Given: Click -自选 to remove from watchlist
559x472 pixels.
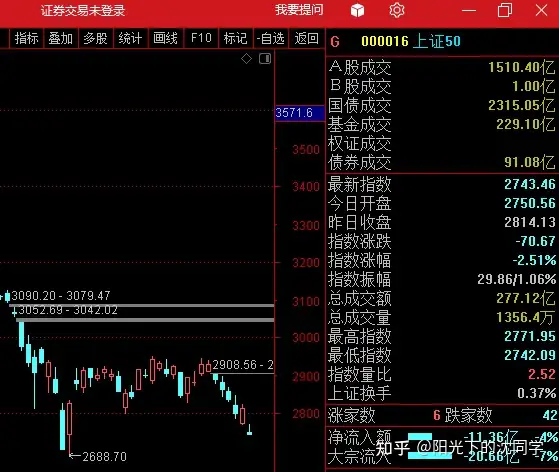Looking at the screenshot, I should [271, 38].
